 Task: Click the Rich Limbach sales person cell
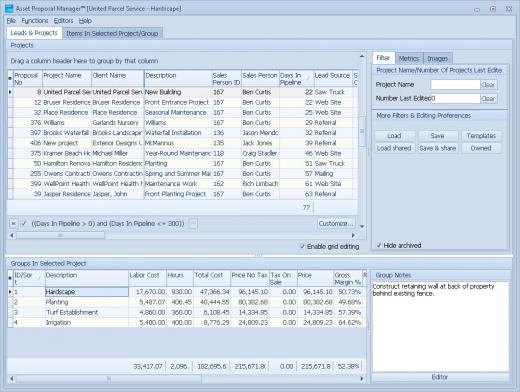pyautogui.click(x=260, y=184)
